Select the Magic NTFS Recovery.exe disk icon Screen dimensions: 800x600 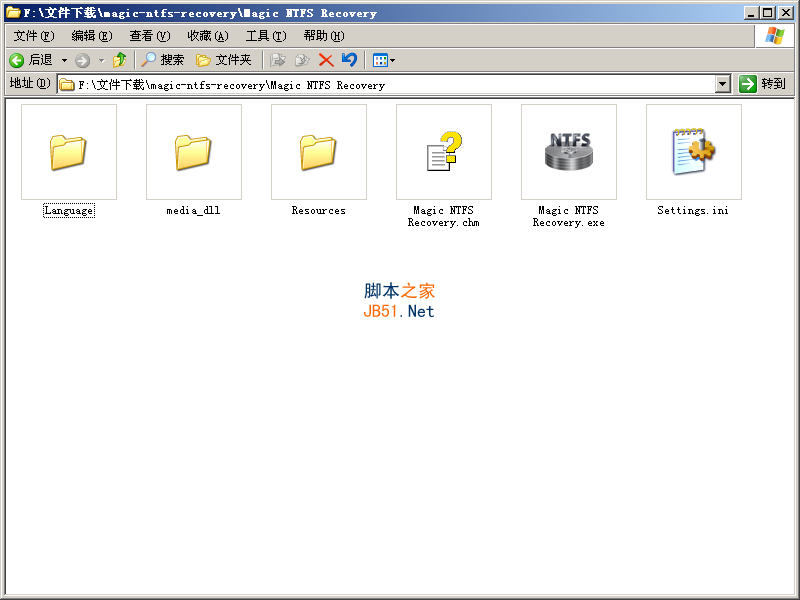(x=569, y=151)
